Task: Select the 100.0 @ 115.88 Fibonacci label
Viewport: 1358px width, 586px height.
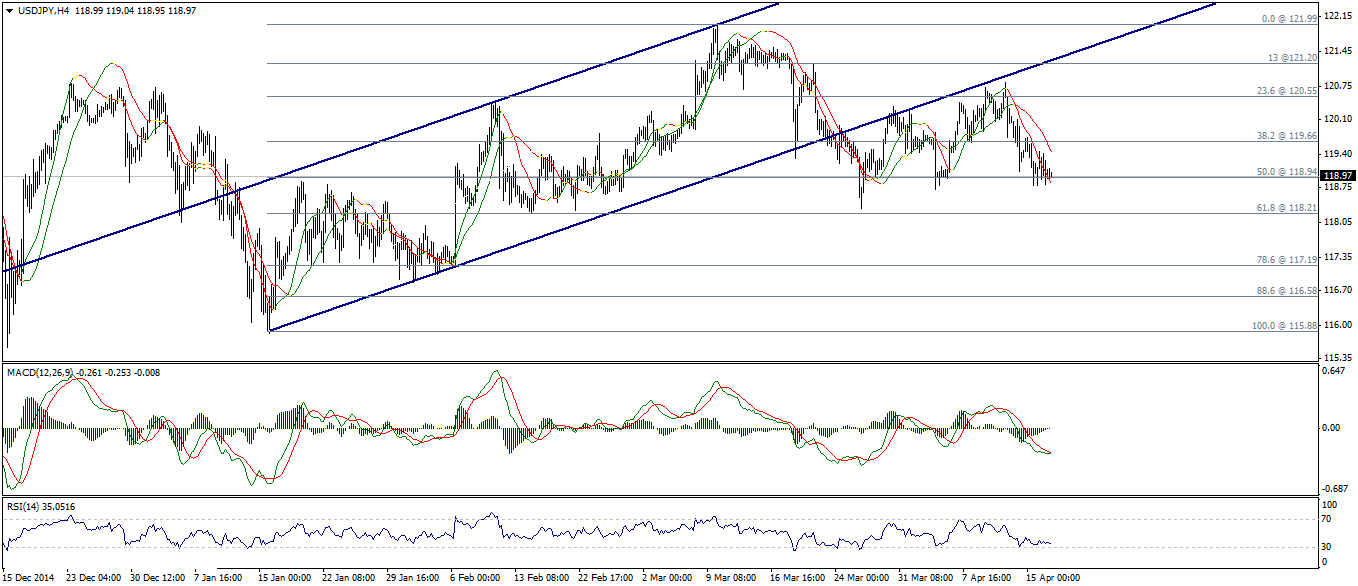Action: click(x=1282, y=325)
